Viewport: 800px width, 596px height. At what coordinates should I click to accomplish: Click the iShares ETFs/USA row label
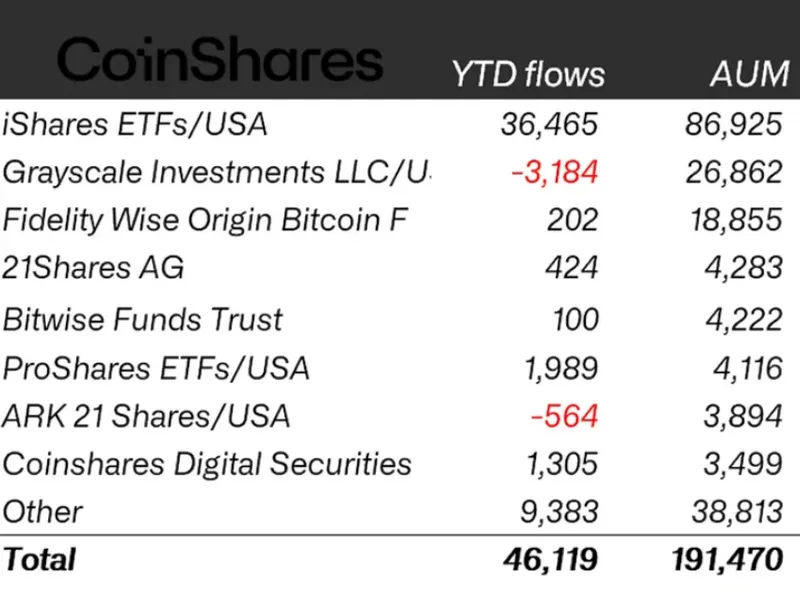pyautogui.click(x=135, y=124)
